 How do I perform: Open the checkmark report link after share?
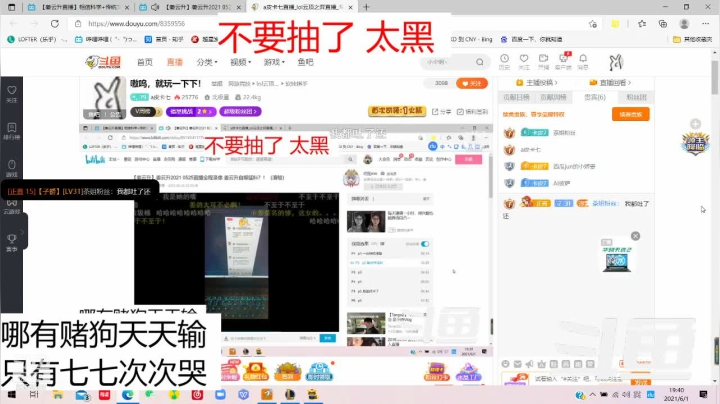point(472,112)
